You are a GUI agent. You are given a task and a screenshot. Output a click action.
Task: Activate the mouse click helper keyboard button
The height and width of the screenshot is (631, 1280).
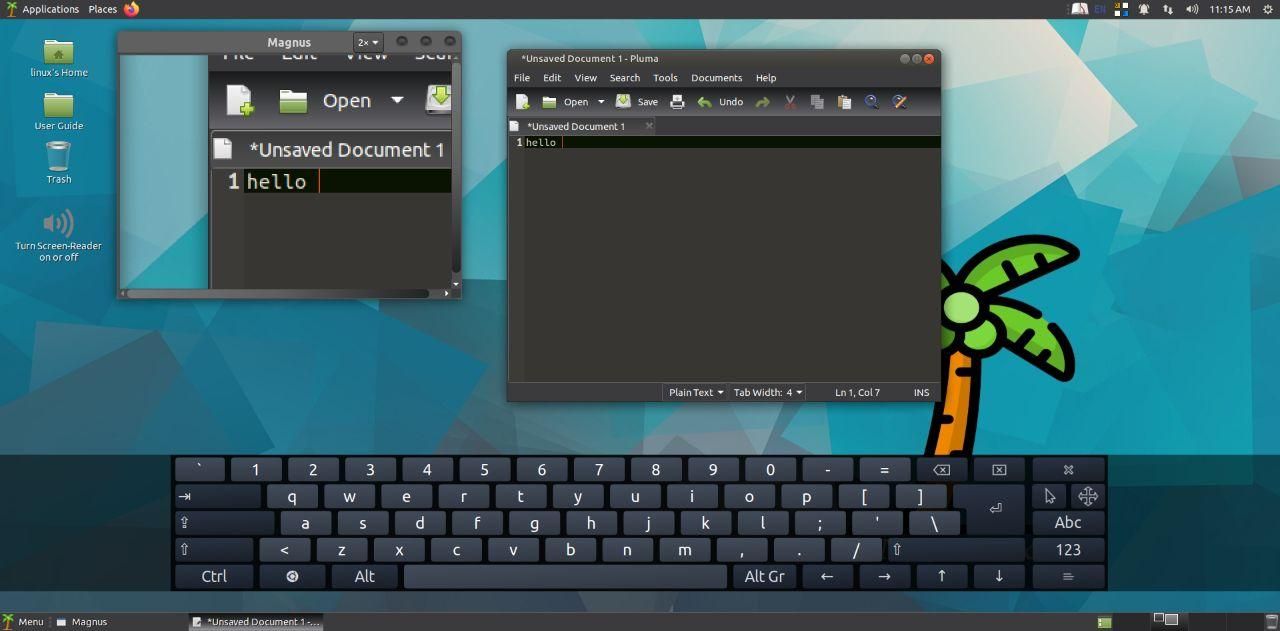(x=1049, y=496)
